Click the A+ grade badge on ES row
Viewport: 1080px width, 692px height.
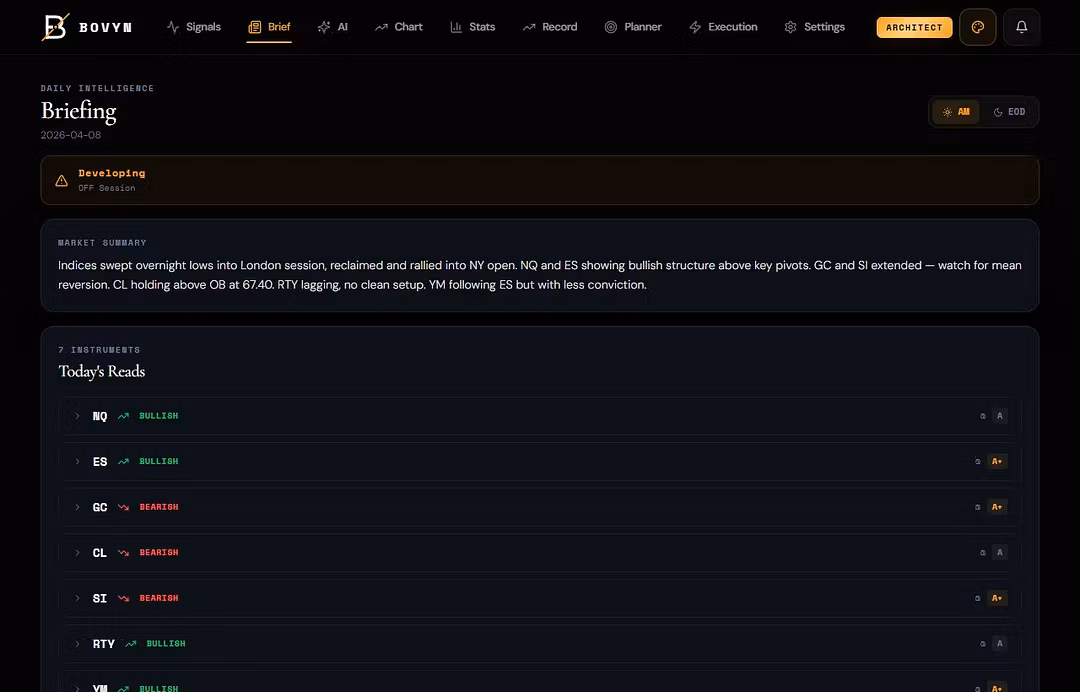[996, 461]
